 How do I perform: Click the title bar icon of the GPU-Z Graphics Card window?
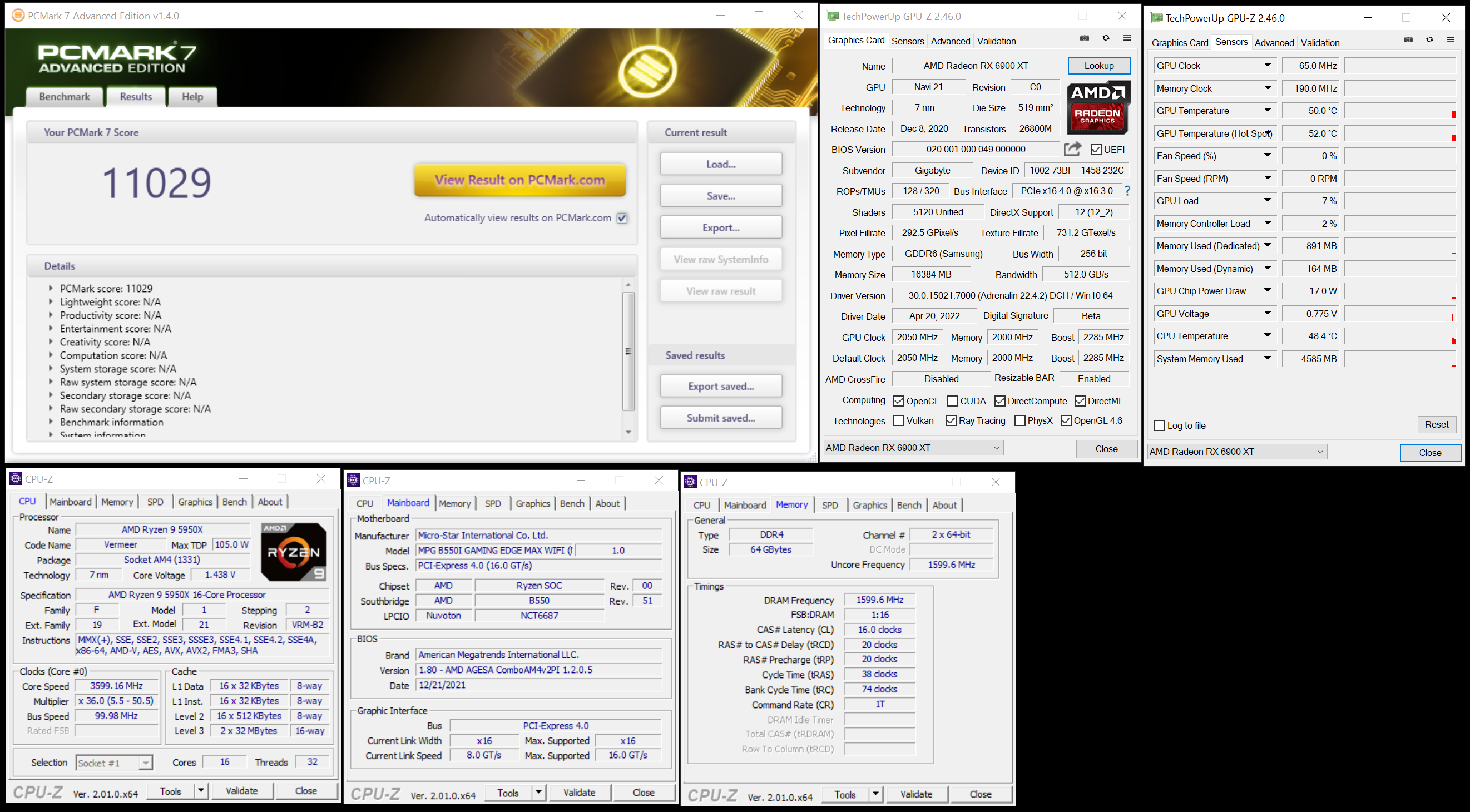pos(833,16)
